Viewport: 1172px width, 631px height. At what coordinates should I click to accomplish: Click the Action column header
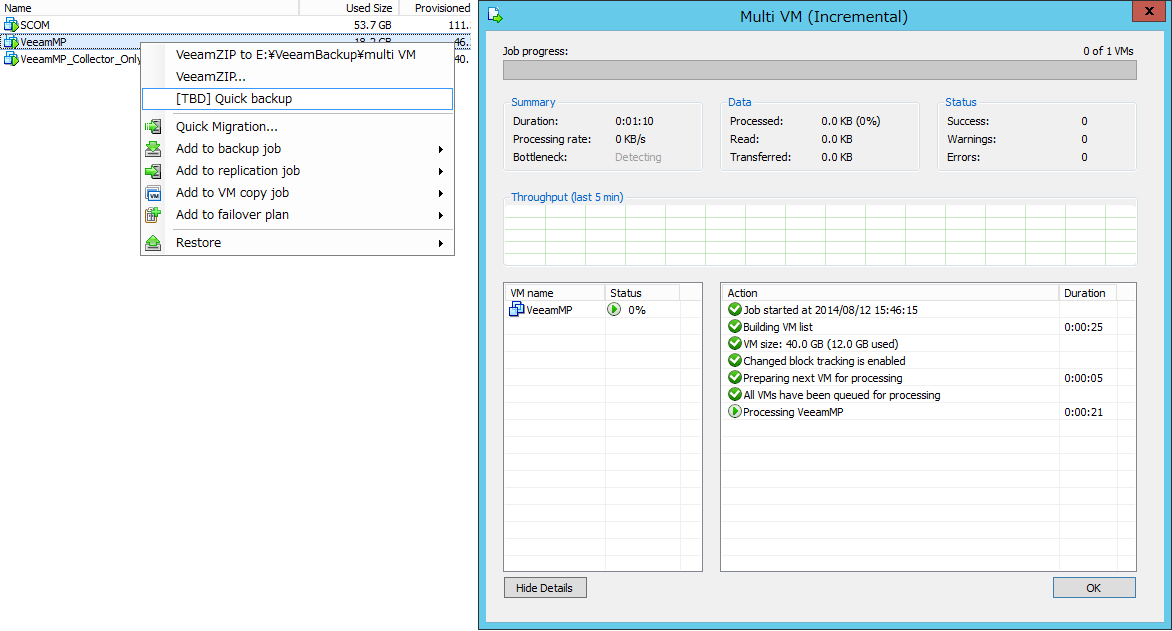890,293
